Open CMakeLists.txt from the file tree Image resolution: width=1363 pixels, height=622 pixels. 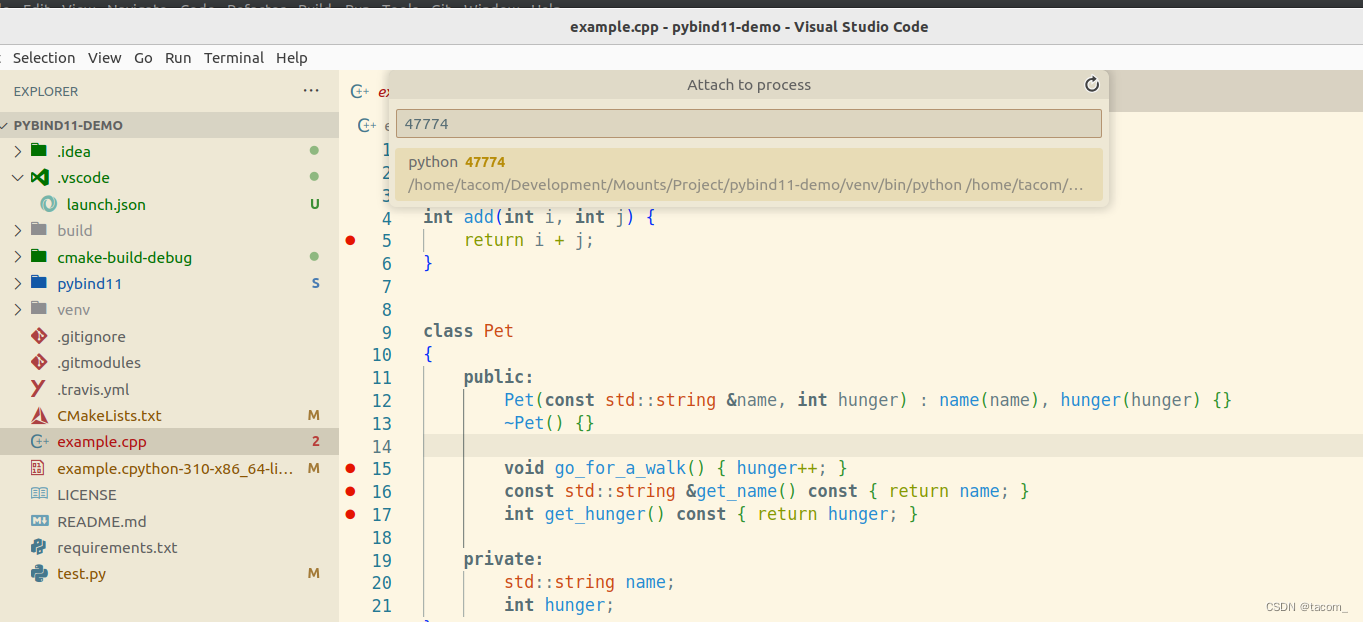(x=109, y=415)
